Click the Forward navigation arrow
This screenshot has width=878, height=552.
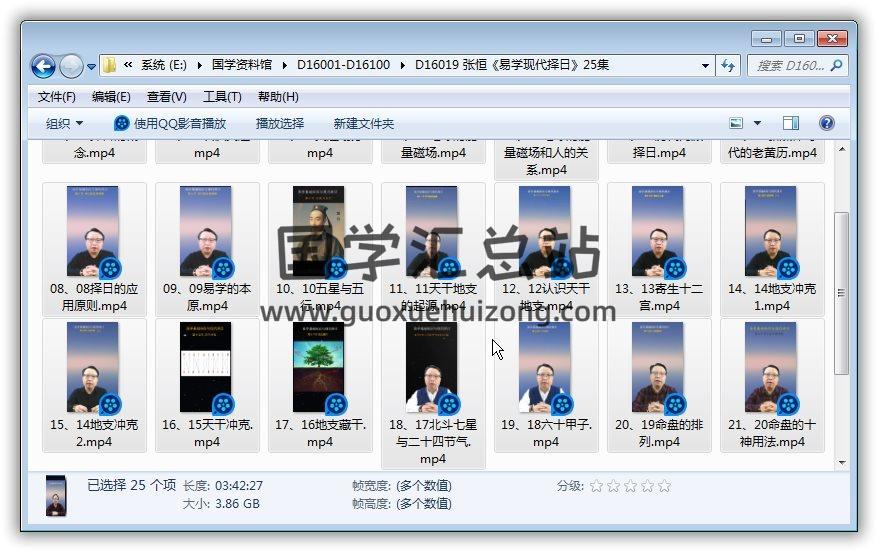pos(71,67)
